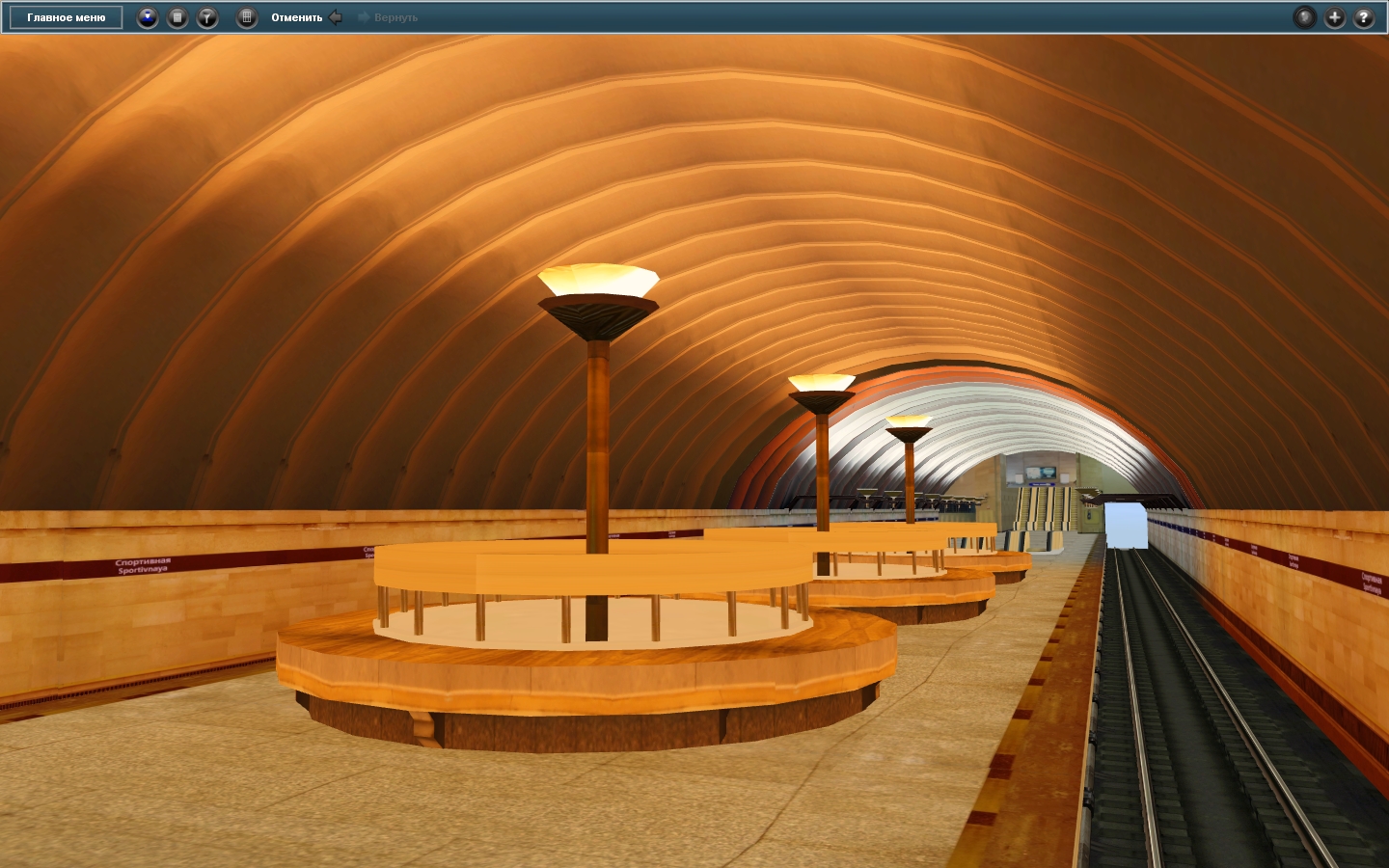Open the Главное меню main menu
This screenshot has height=868, width=1389.
(67, 17)
